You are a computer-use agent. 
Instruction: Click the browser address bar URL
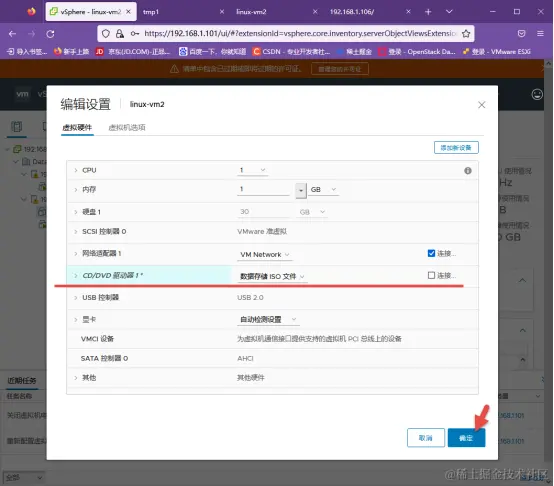(300, 34)
